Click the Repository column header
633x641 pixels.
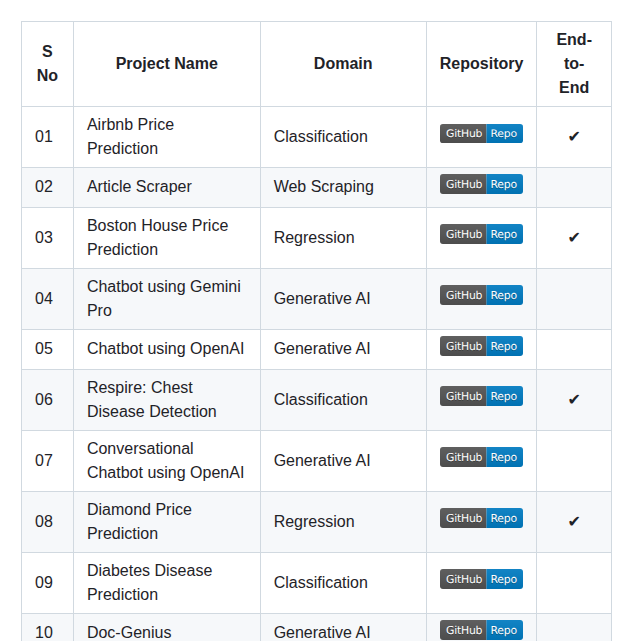pos(481,64)
